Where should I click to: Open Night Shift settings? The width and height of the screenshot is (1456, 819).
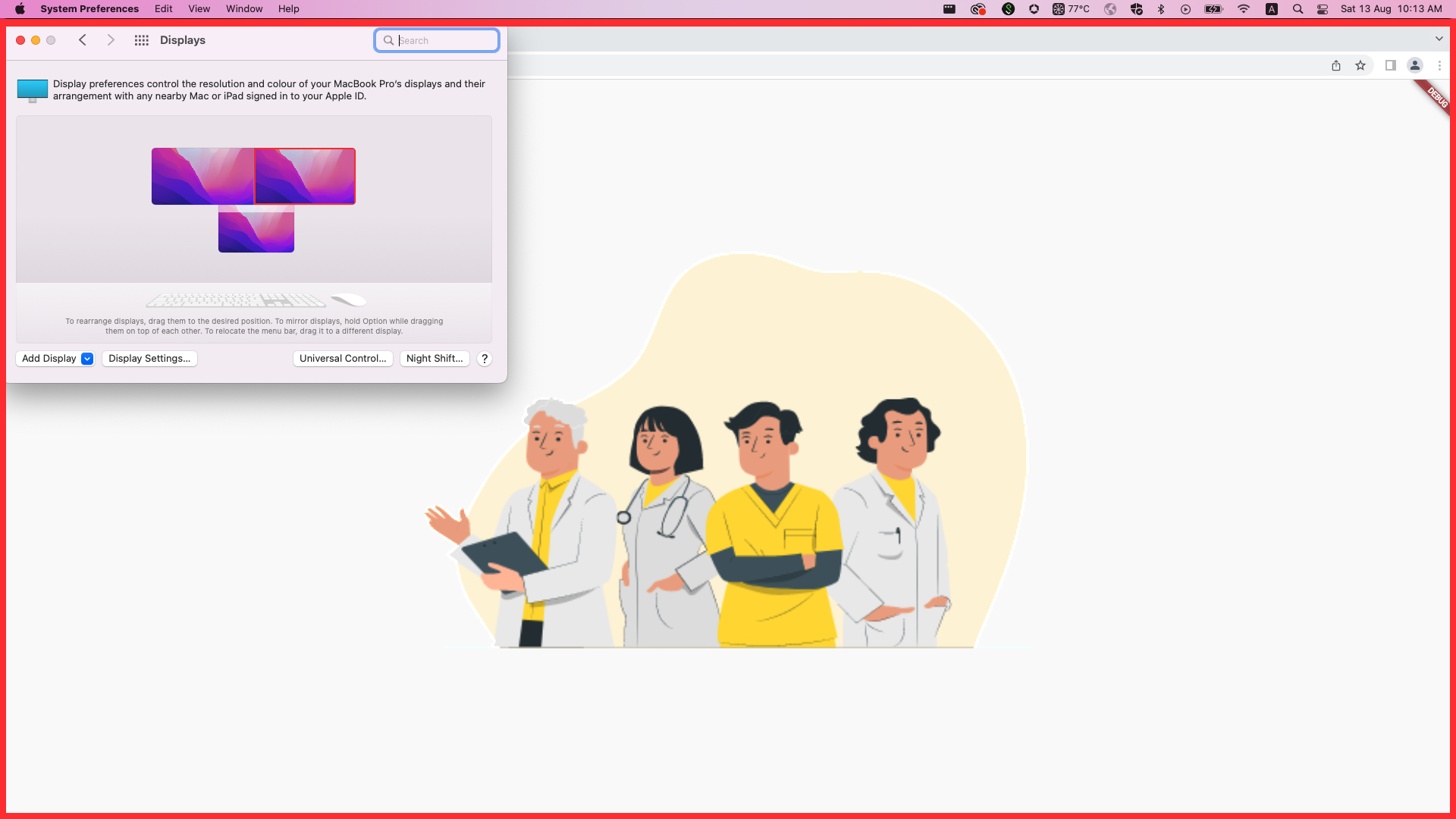434,359
